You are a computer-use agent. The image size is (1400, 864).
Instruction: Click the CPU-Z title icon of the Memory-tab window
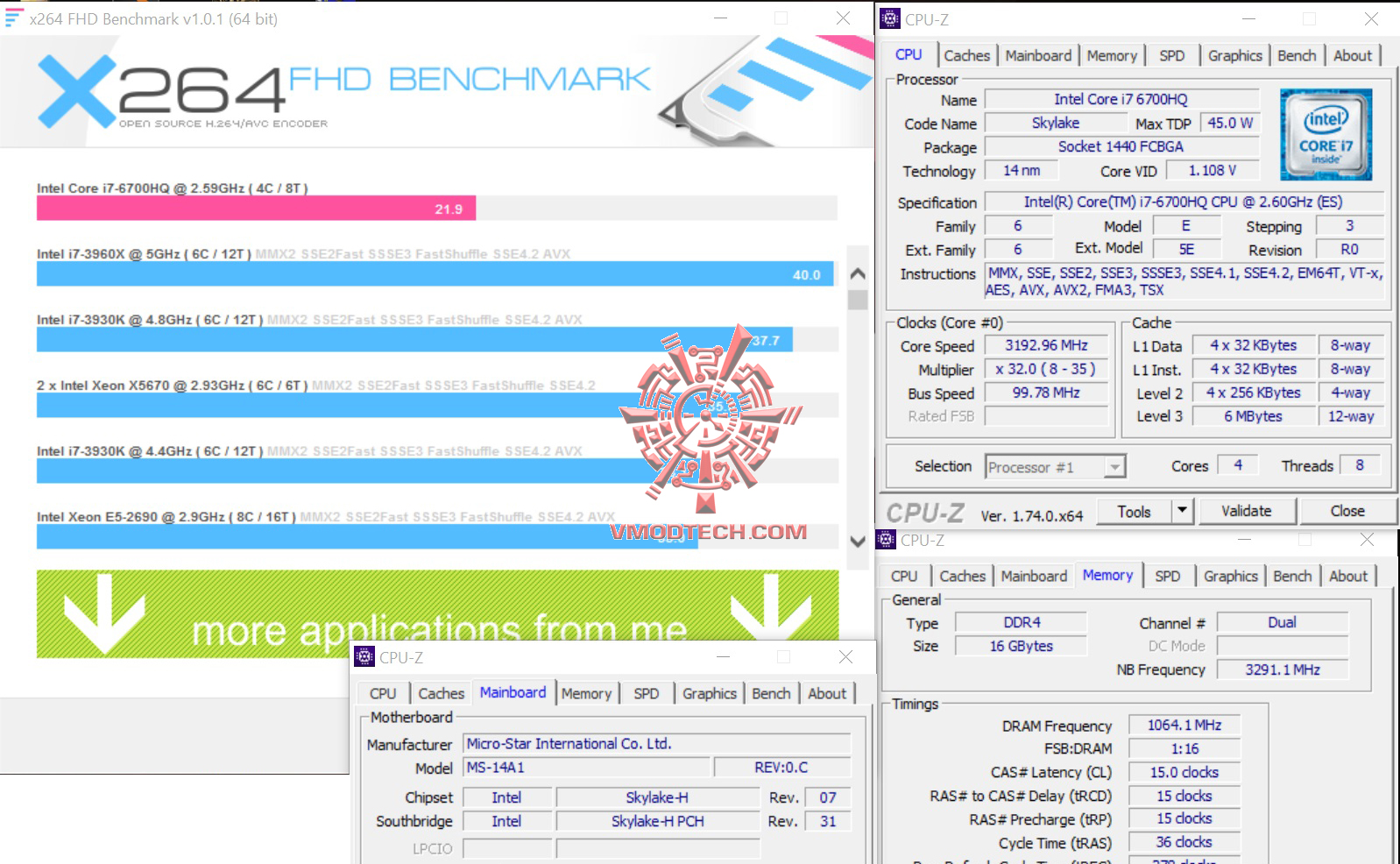[887, 540]
